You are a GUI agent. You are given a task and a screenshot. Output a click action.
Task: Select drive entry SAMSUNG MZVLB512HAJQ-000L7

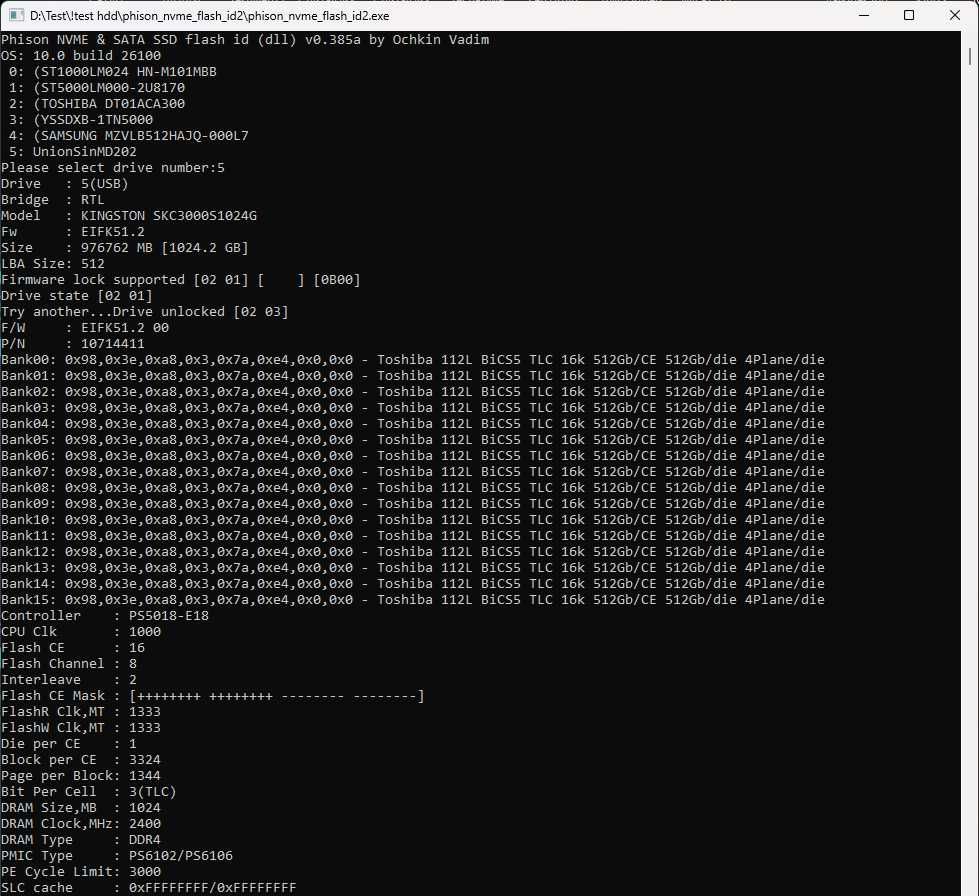click(129, 135)
